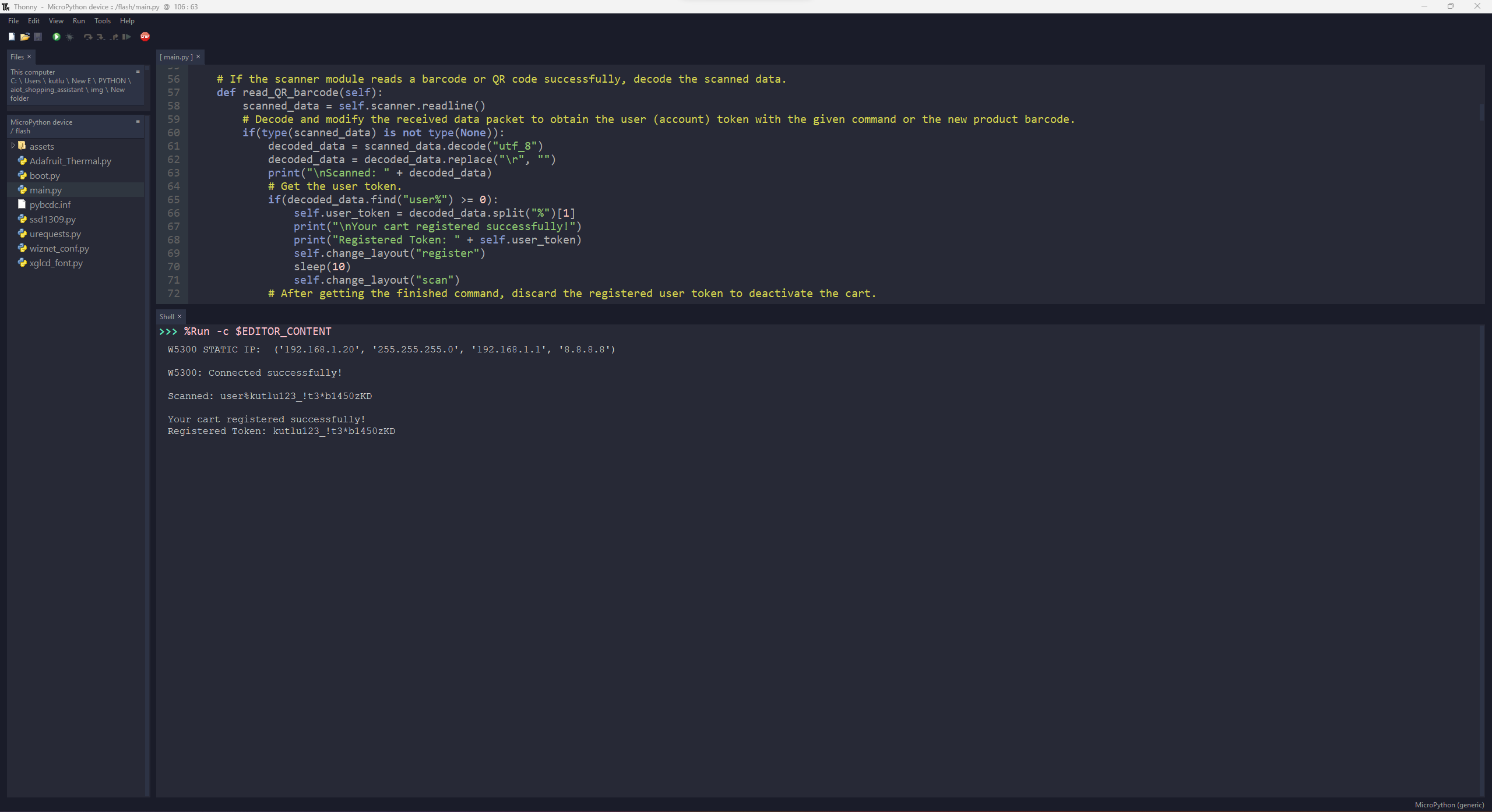The height and width of the screenshot is (812, 1492).
Task: Select urequests.py in the file tree
Action: tap(55, 234)
